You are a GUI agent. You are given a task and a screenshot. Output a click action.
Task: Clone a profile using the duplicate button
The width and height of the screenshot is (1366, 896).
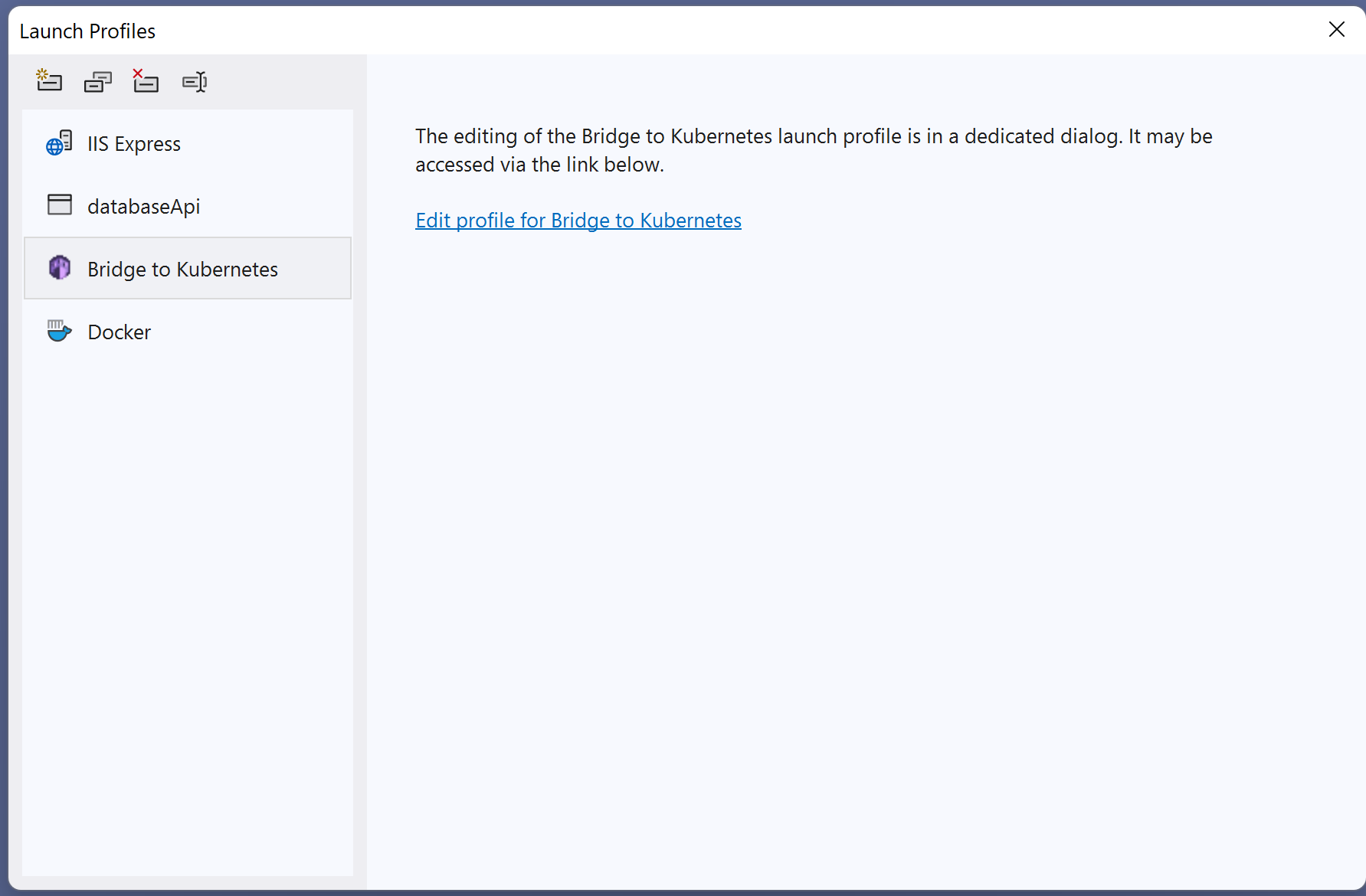(x=97, y=81)
